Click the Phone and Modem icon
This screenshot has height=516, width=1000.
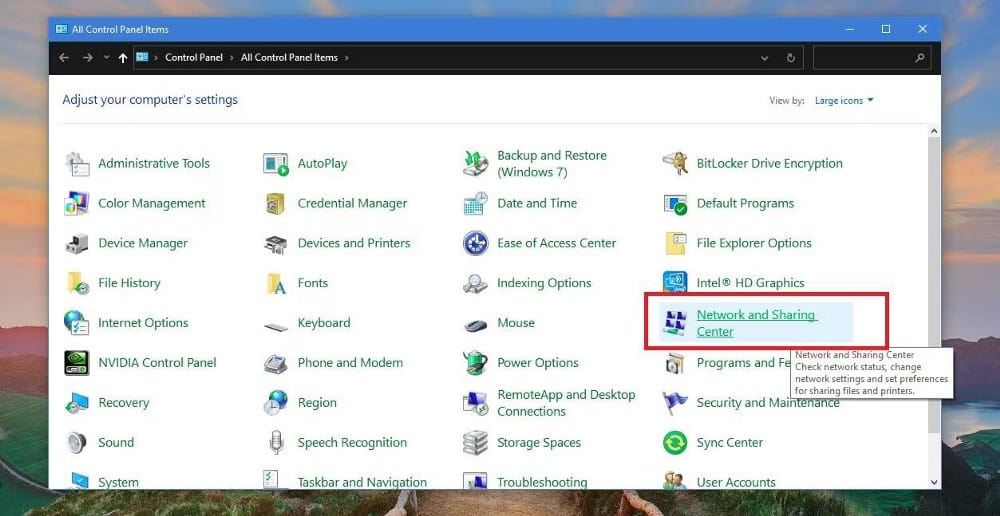click(x=276, y=364)
